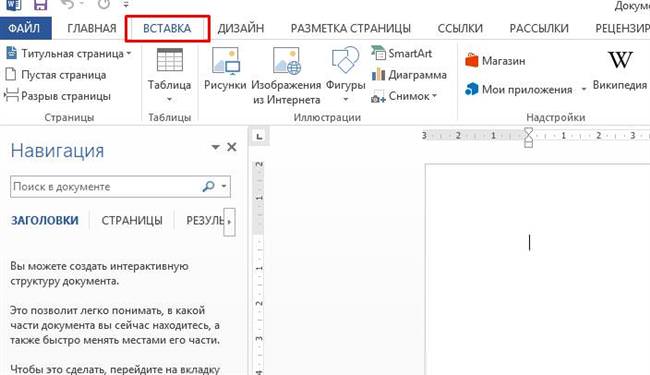The image size is (650, 375).
Task: Insert a Пустая страница
Action: [x=56, y=75]
